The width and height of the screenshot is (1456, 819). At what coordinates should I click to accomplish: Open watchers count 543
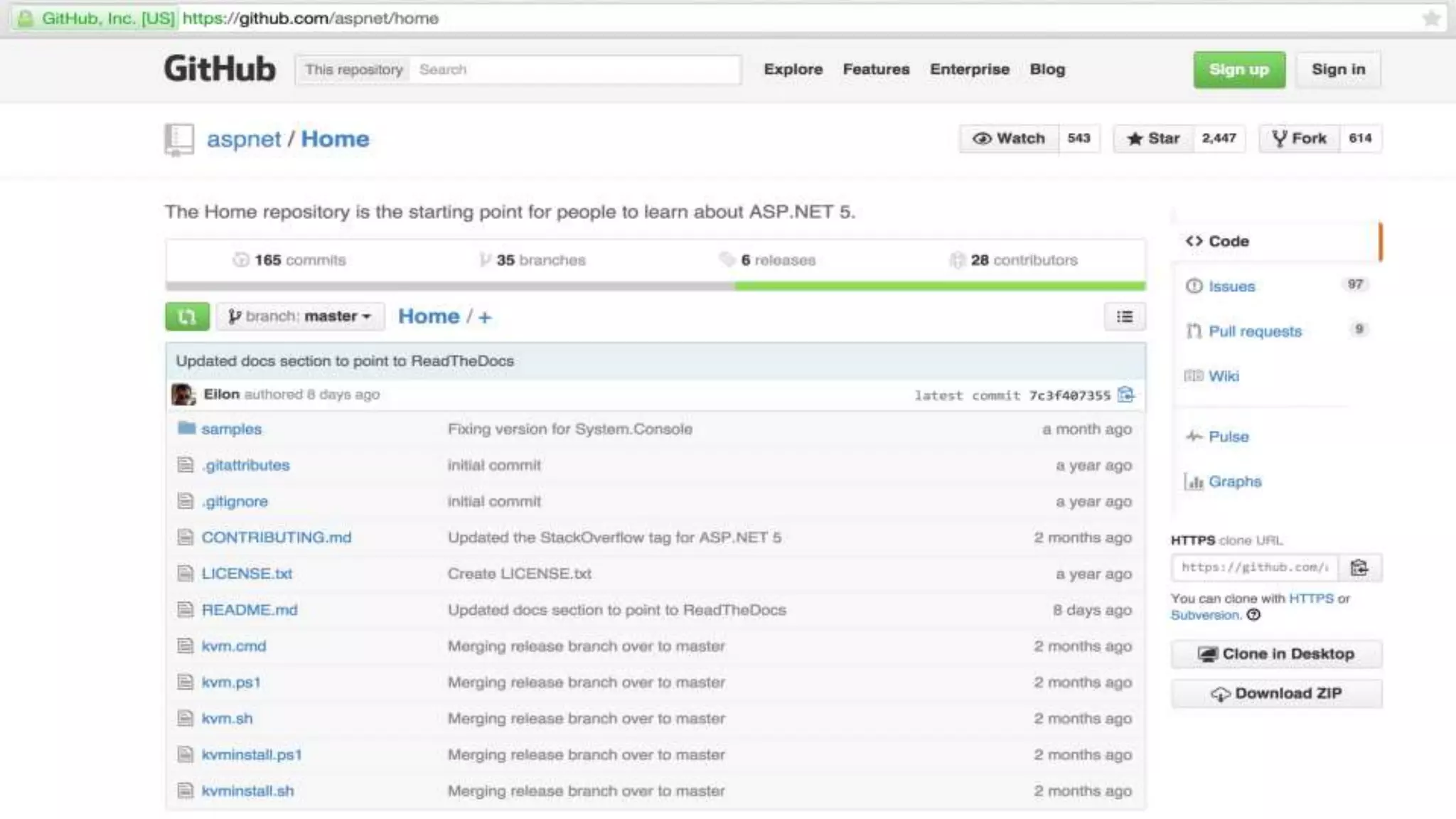pos(1078,139)
